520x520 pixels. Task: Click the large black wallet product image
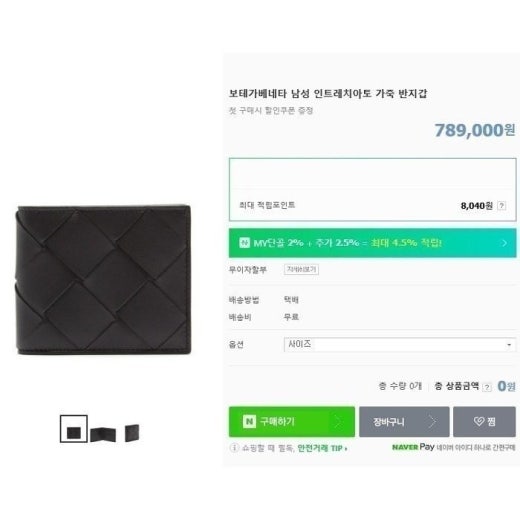104,280
